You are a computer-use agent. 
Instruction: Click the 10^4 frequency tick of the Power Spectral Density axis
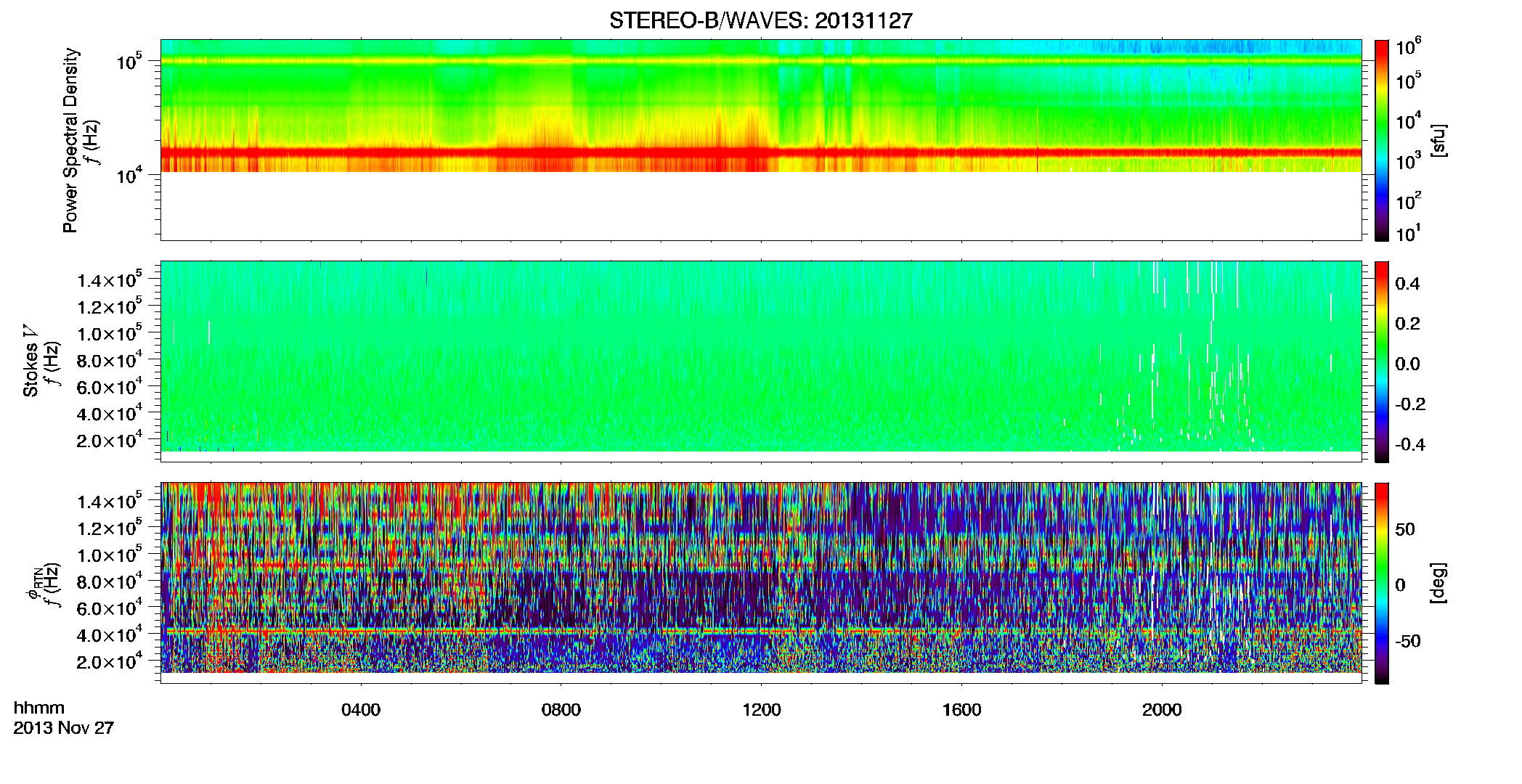coord(129,175)
